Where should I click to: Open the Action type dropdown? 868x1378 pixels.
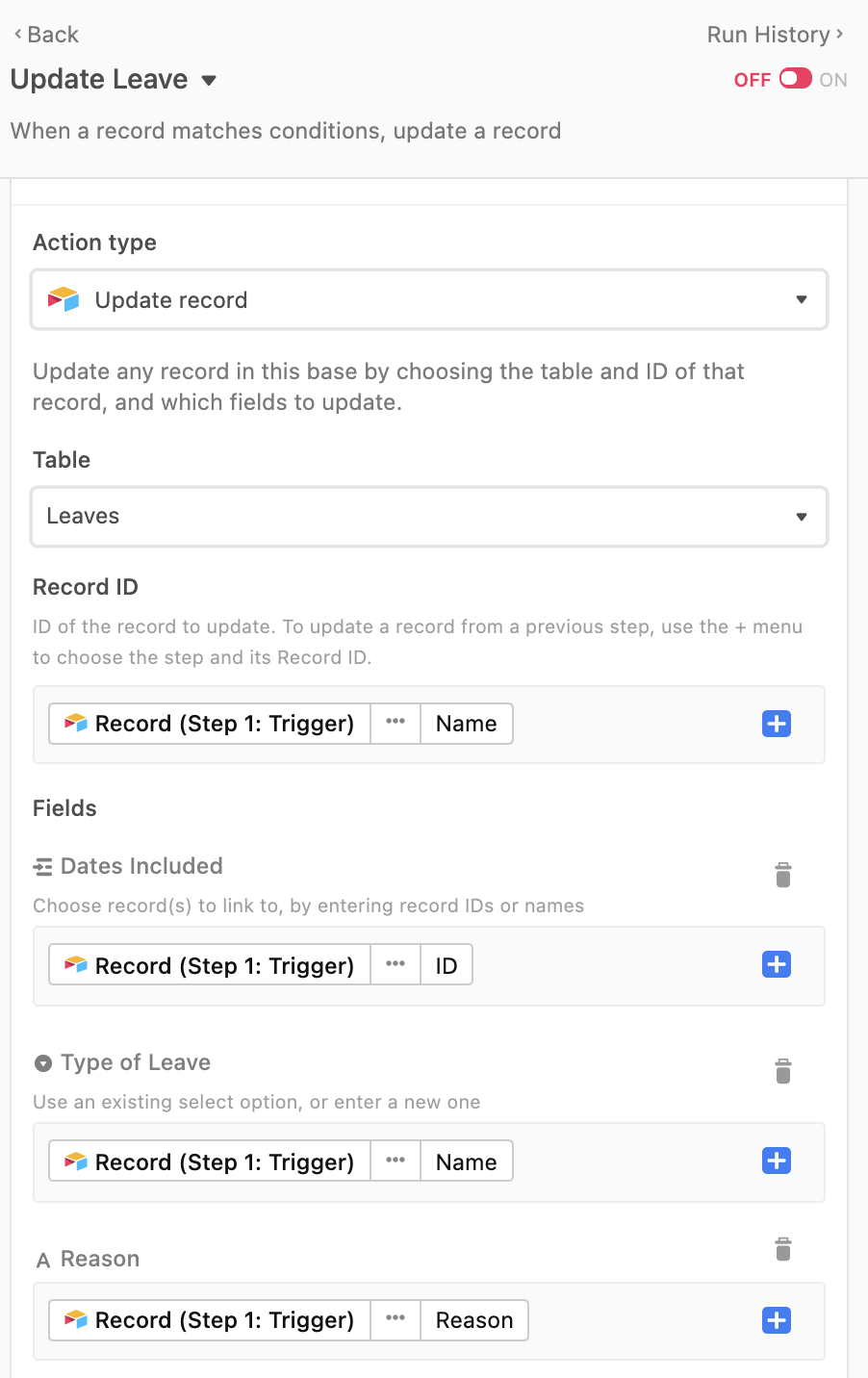429,300
